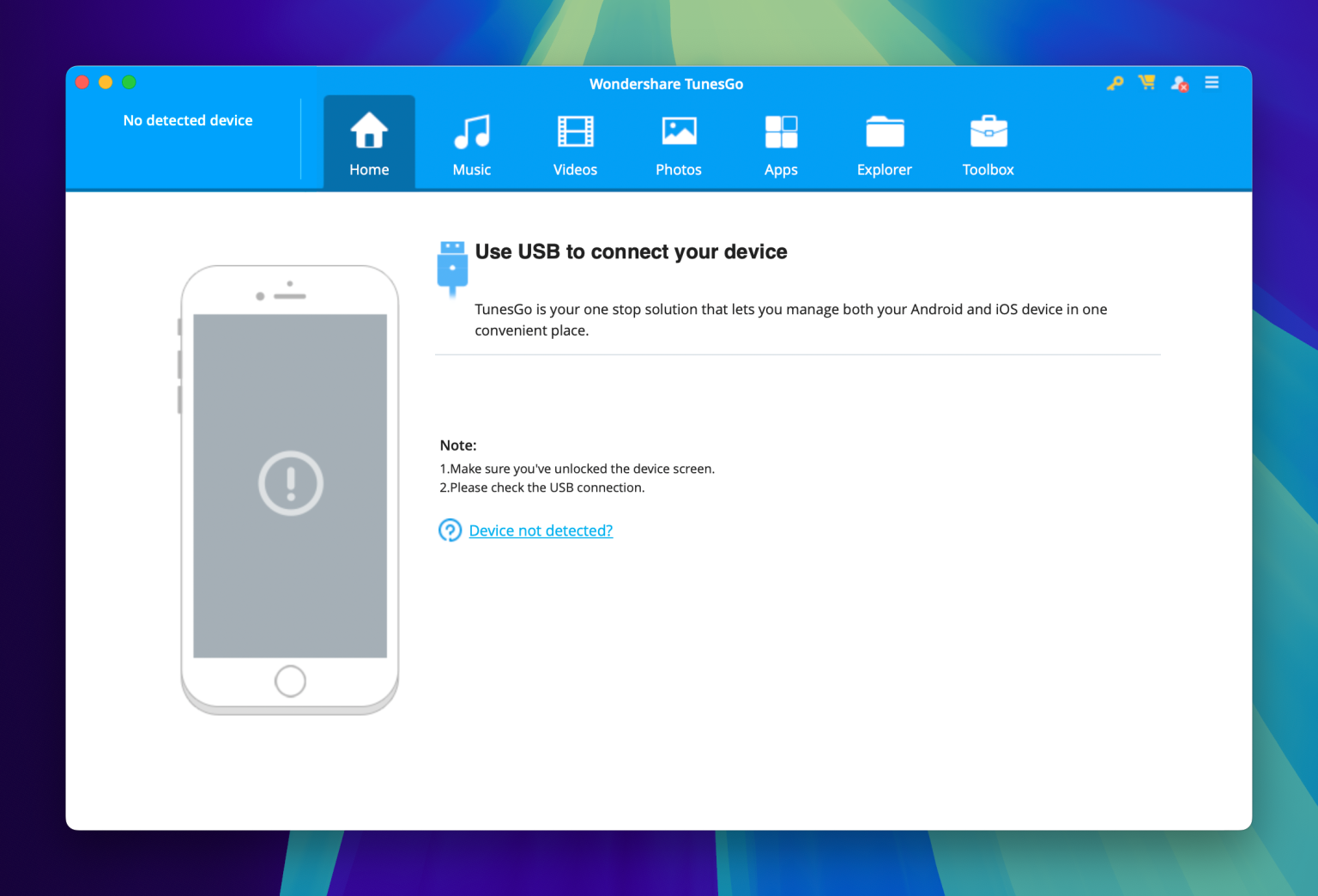Open the Music manager
1318x896 pixels.
point(471,142)
